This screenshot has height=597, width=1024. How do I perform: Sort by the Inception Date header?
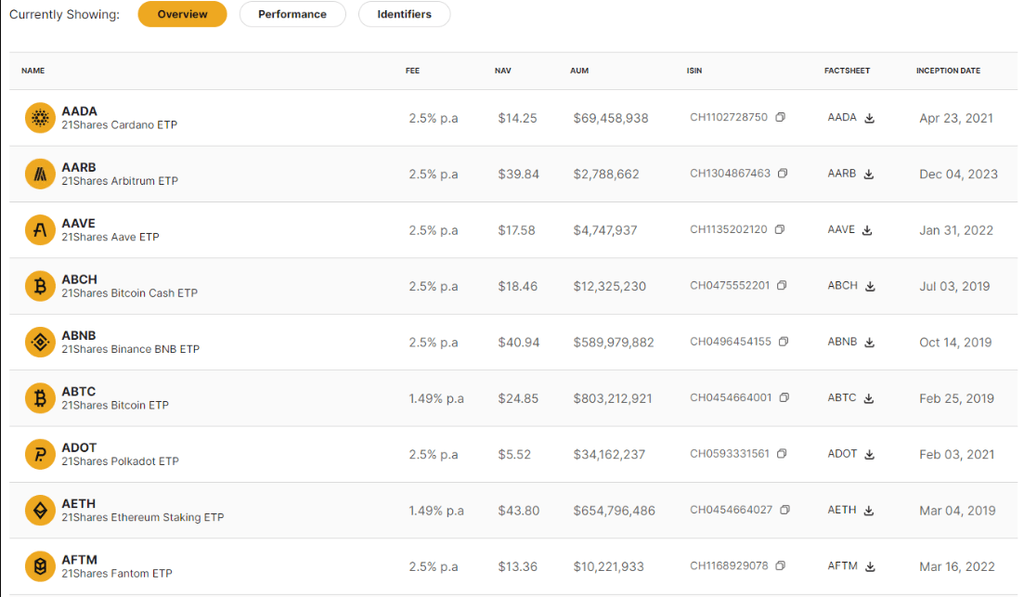coord(947,71)
